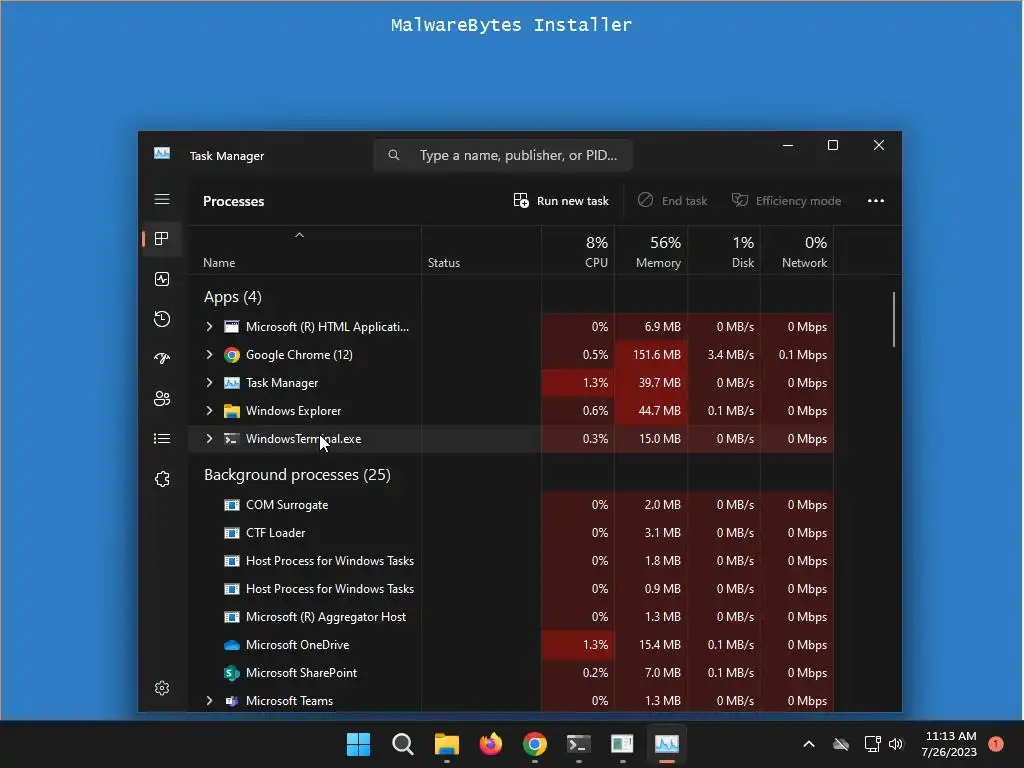Viewport: 1024px width, 768px height.
Task: Select the Microsoft SharePoint row name
Action: click(x=301, y=673)
